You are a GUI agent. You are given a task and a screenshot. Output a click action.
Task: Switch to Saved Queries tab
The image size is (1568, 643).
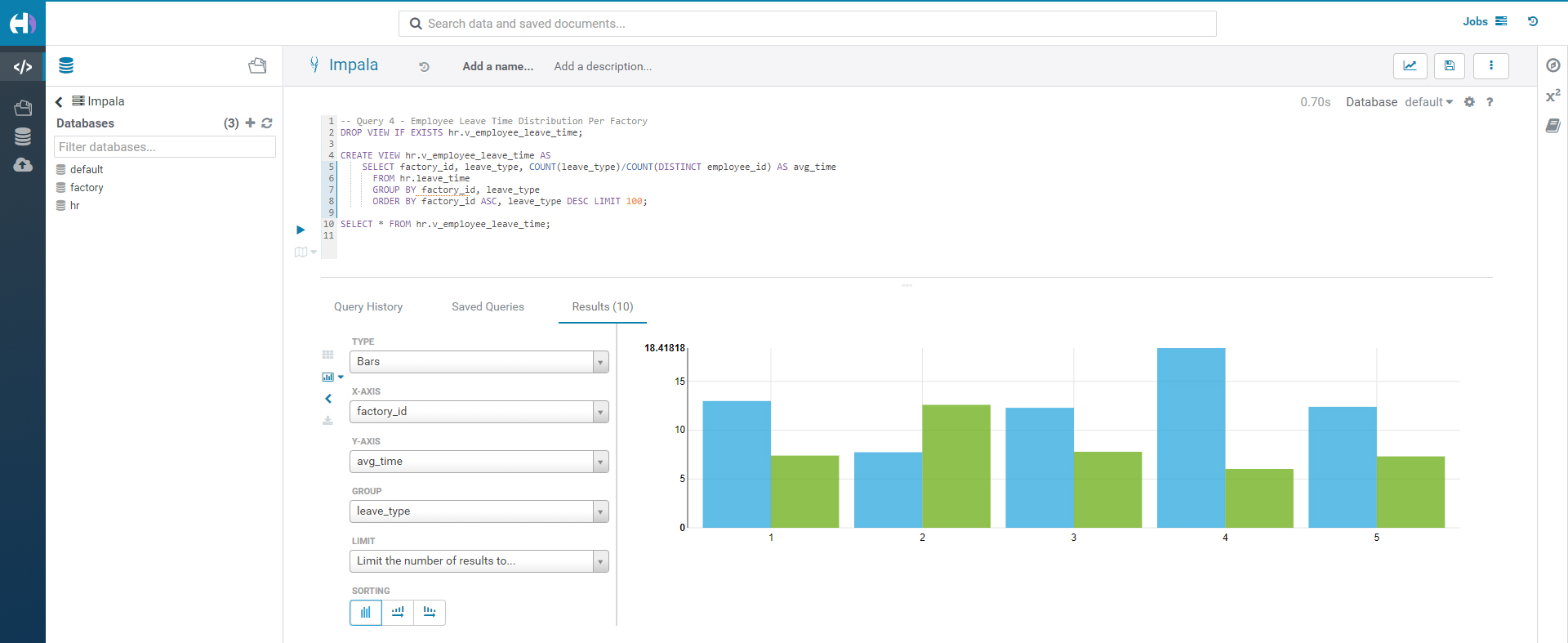(x=488, y=306)
